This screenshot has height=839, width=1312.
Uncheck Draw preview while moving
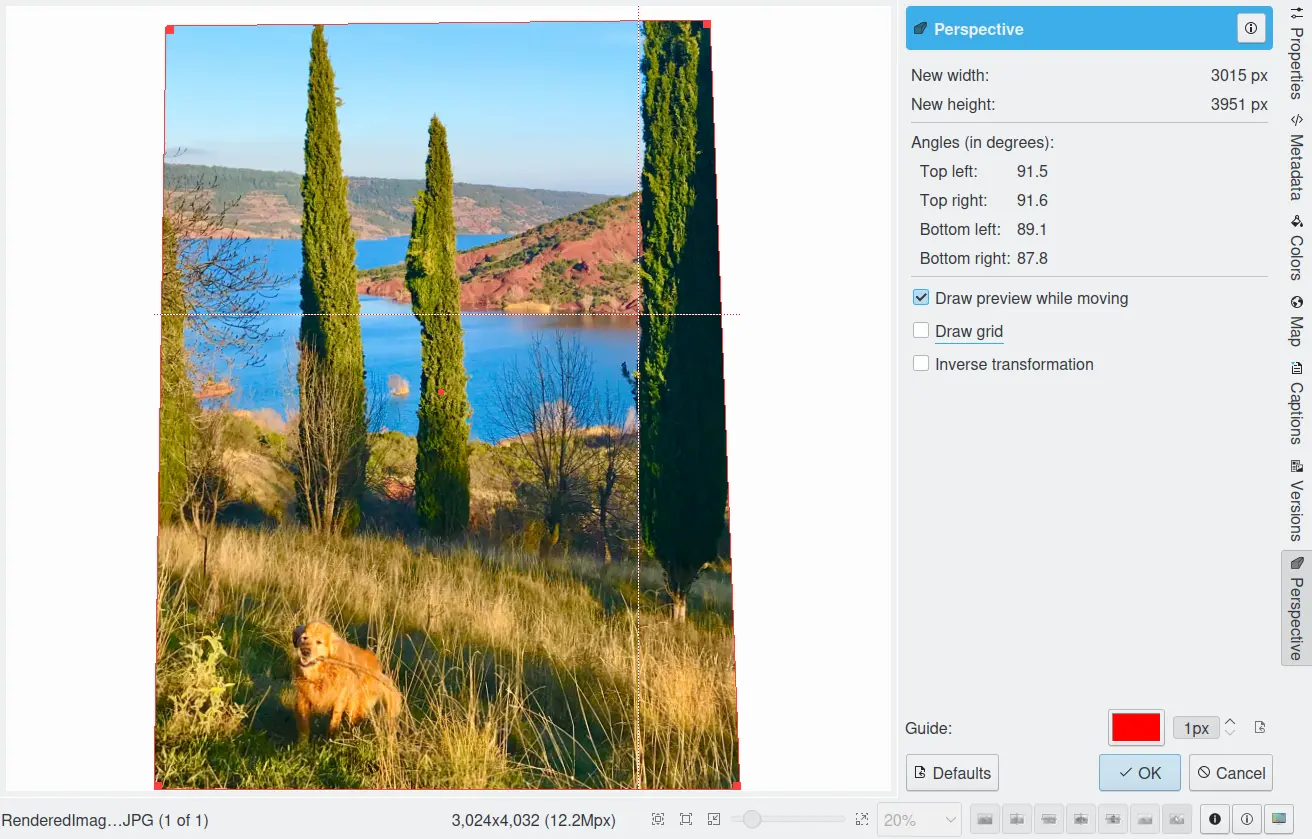(921, 298)
